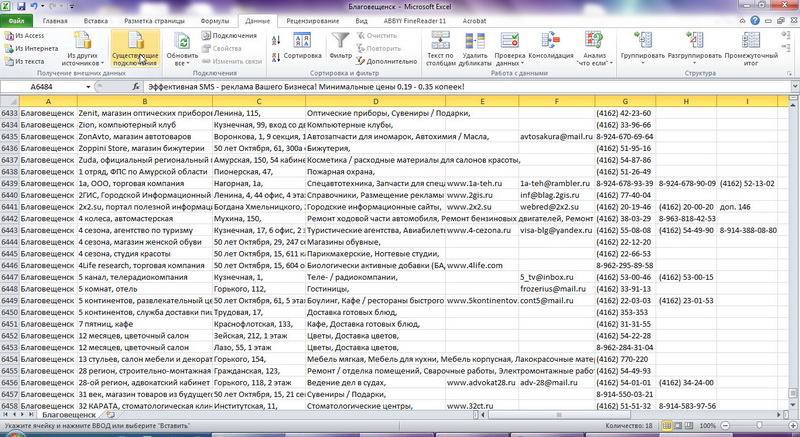Open the Page Layout tab
Screen dimensions: 800x437
155,21
